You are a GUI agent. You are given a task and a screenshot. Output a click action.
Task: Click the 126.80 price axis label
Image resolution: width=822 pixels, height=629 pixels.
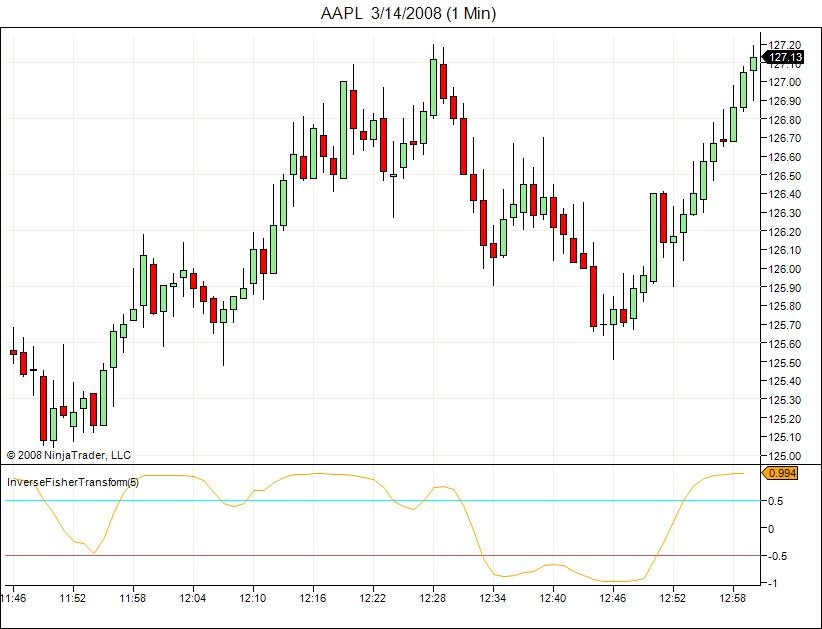[x=784, y=120]
